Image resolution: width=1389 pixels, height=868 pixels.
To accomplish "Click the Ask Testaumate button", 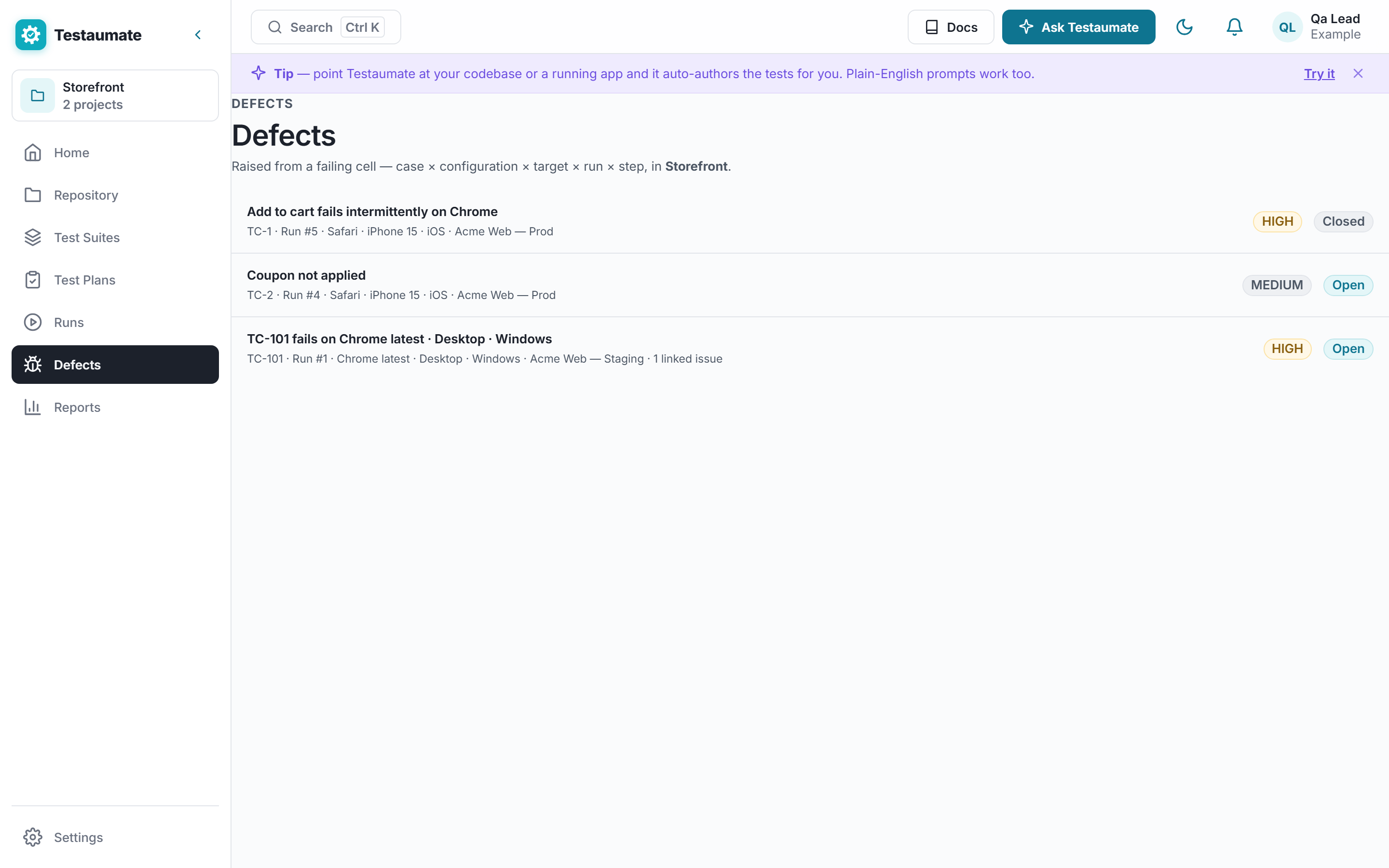I will point(1078,27).
